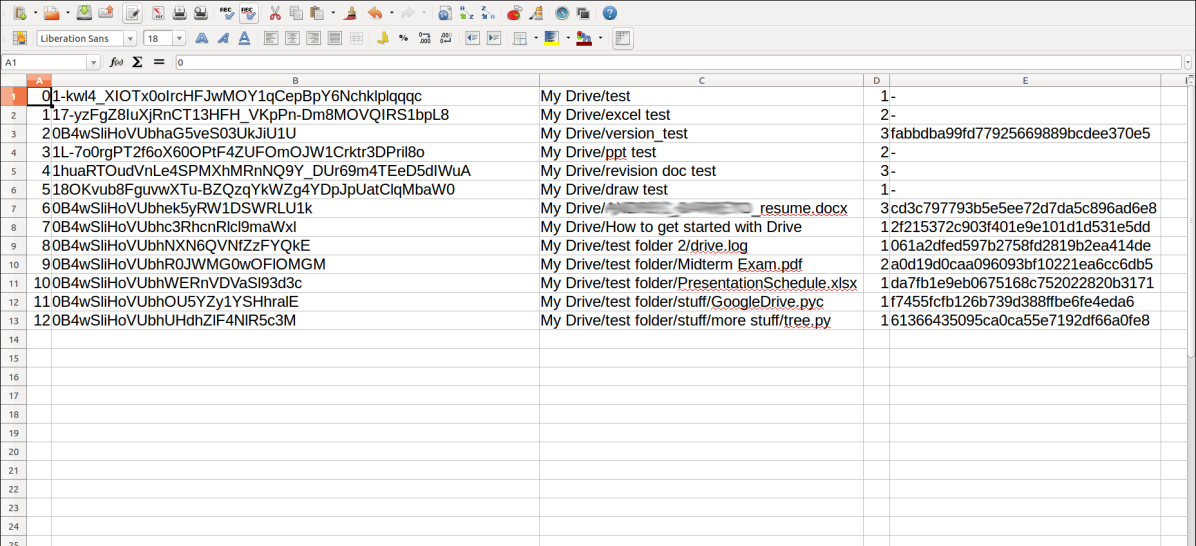The width and height of the screenshot is (1196, 546).
Task: Click the formula input line
Action: coord(679,63)
